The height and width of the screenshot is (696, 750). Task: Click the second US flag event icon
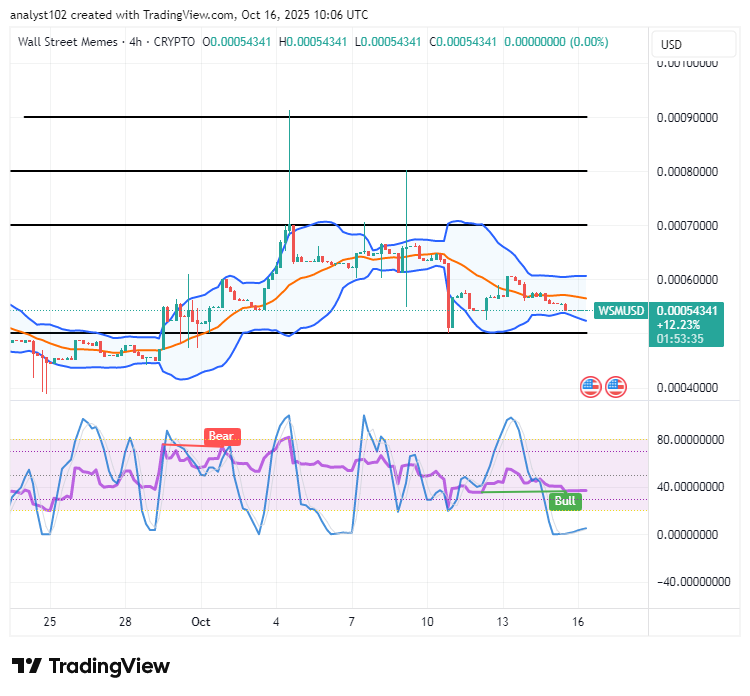pyautogui.click(x=616, y=387)
